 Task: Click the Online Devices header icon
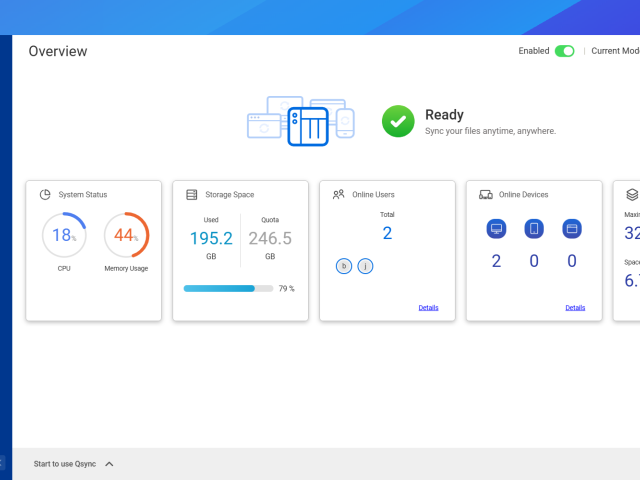tap(485, 195)
